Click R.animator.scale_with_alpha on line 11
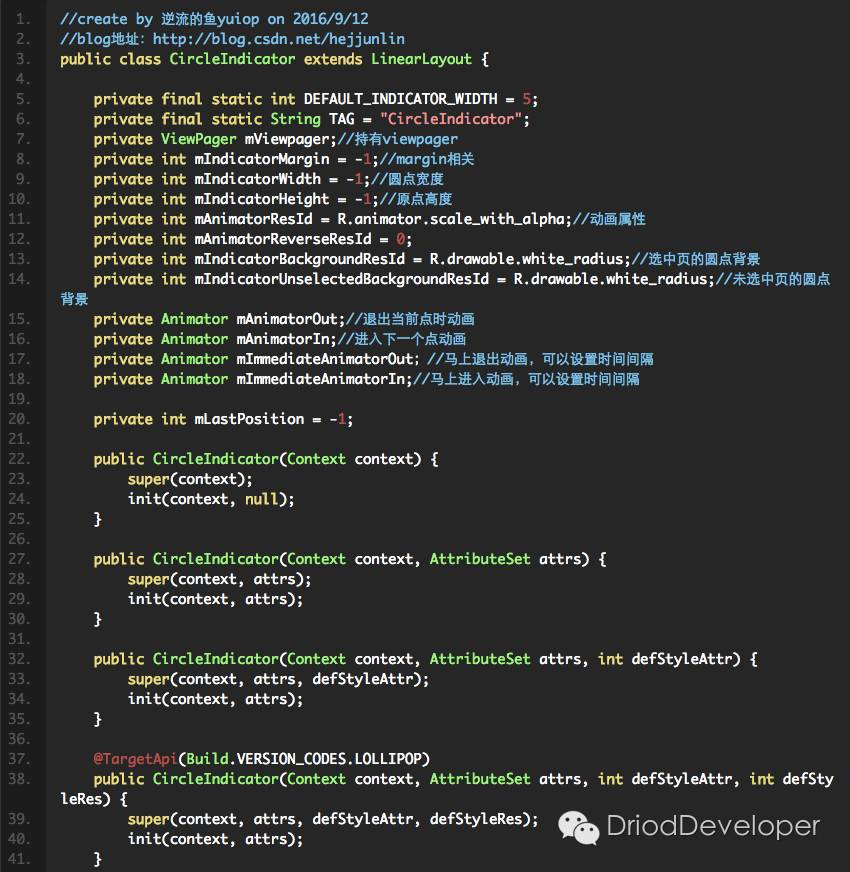The image size is (850, 872). tap(452, 219)
